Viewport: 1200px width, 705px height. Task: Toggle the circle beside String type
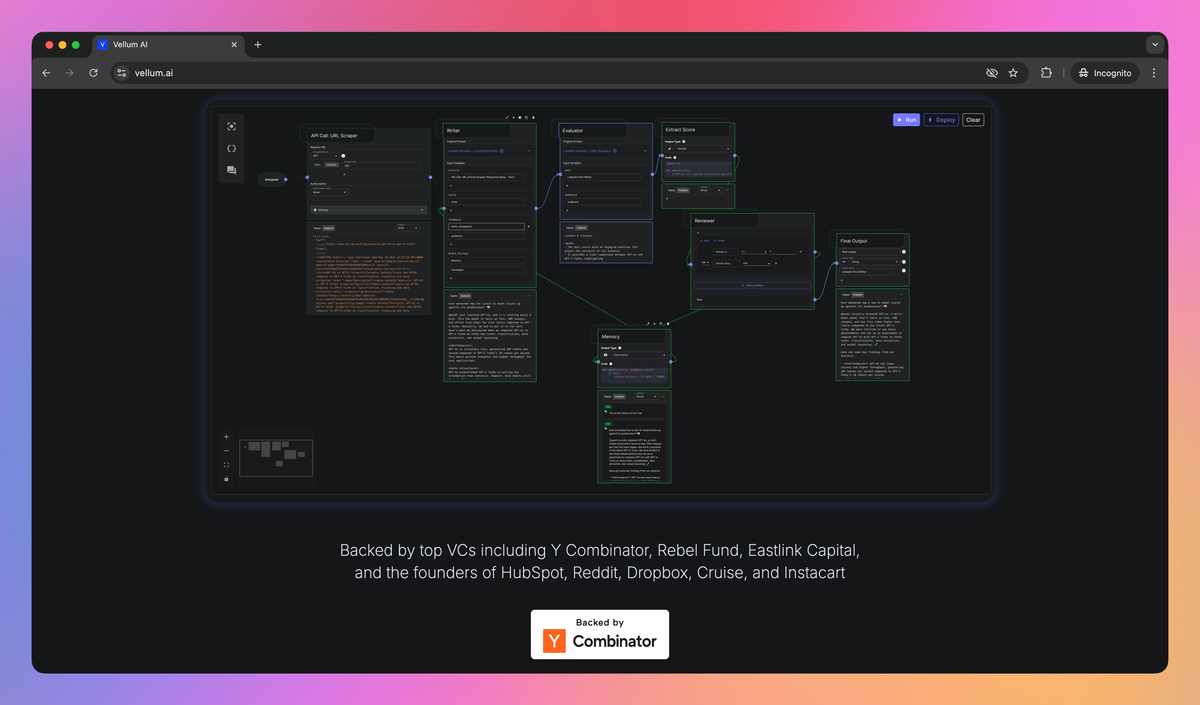904,262
